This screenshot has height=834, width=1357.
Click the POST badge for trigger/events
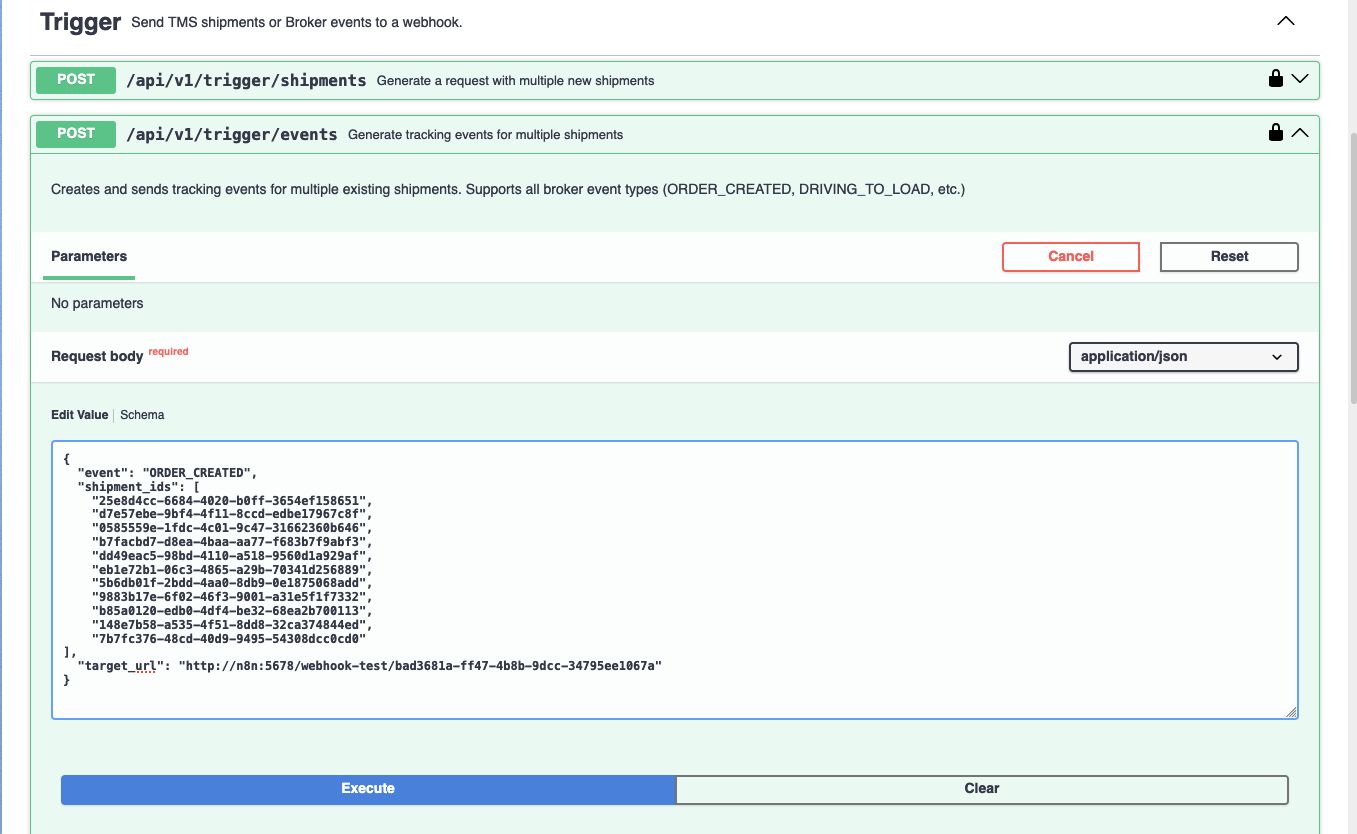coord(76,134)
